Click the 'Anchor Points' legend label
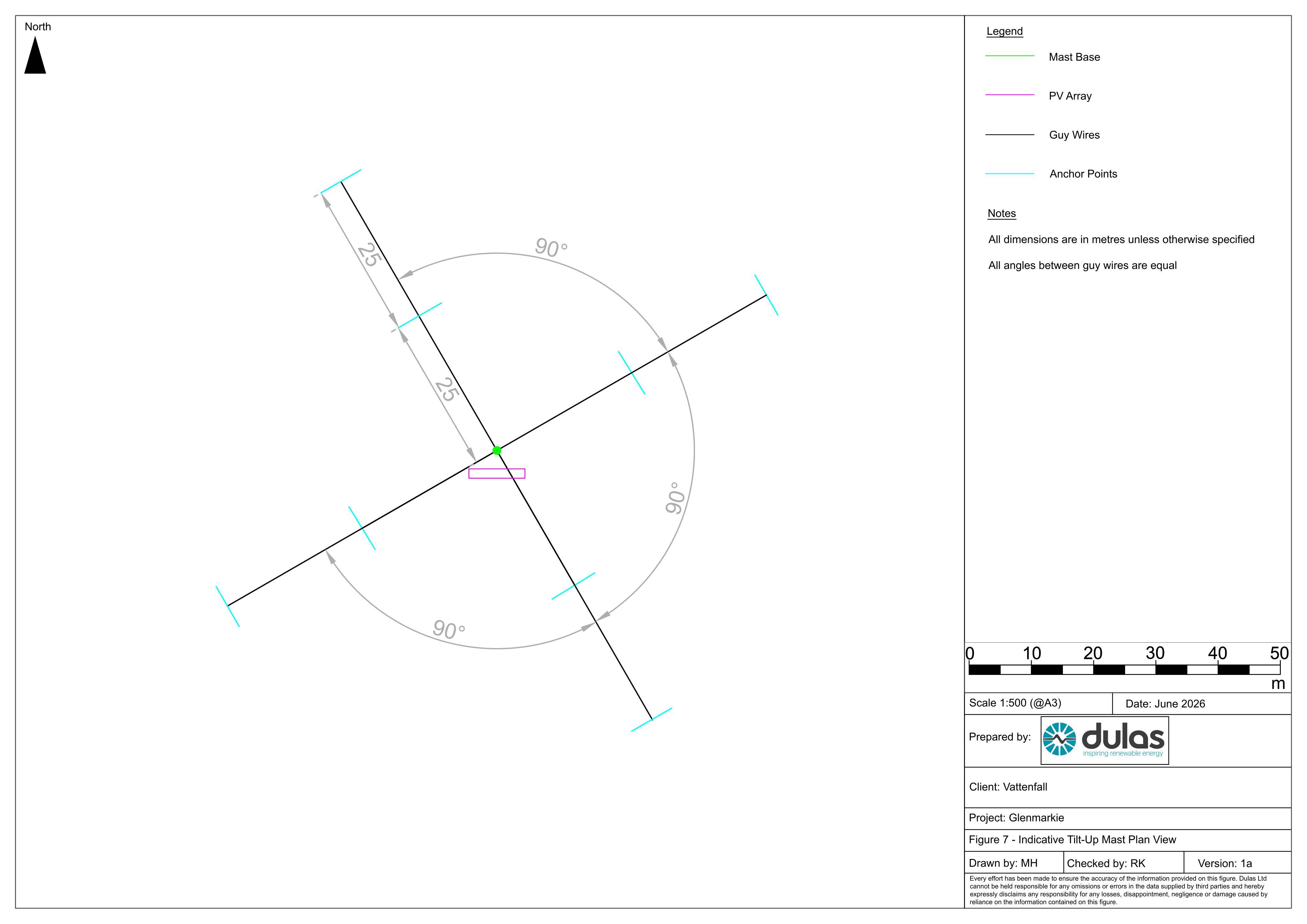Image resolution: width=1307 pixels, height=924 pixels. coord(1083,174)
